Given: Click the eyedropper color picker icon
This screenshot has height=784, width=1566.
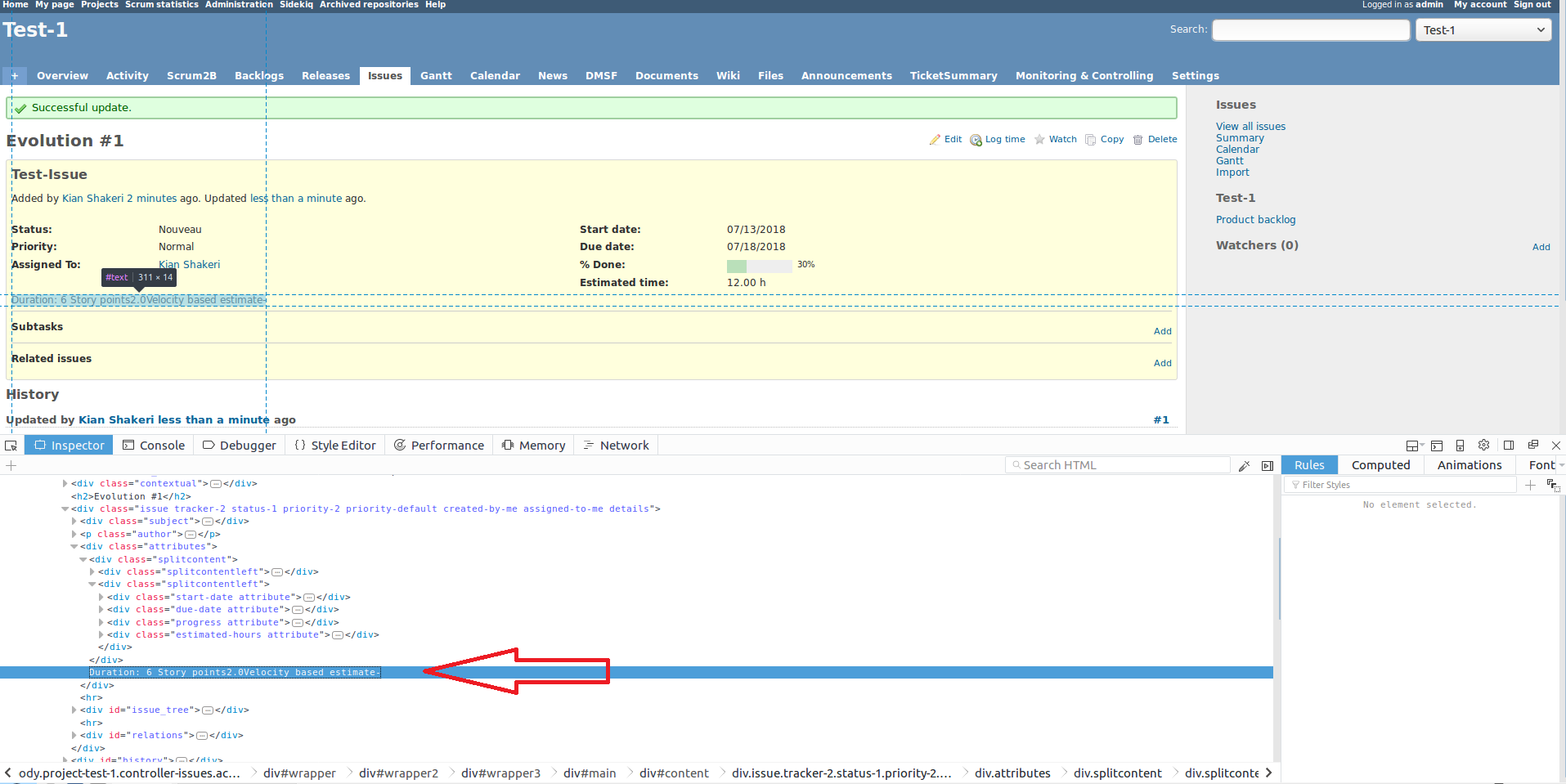Looking at the screenshot, I should tap(1245, 466).
